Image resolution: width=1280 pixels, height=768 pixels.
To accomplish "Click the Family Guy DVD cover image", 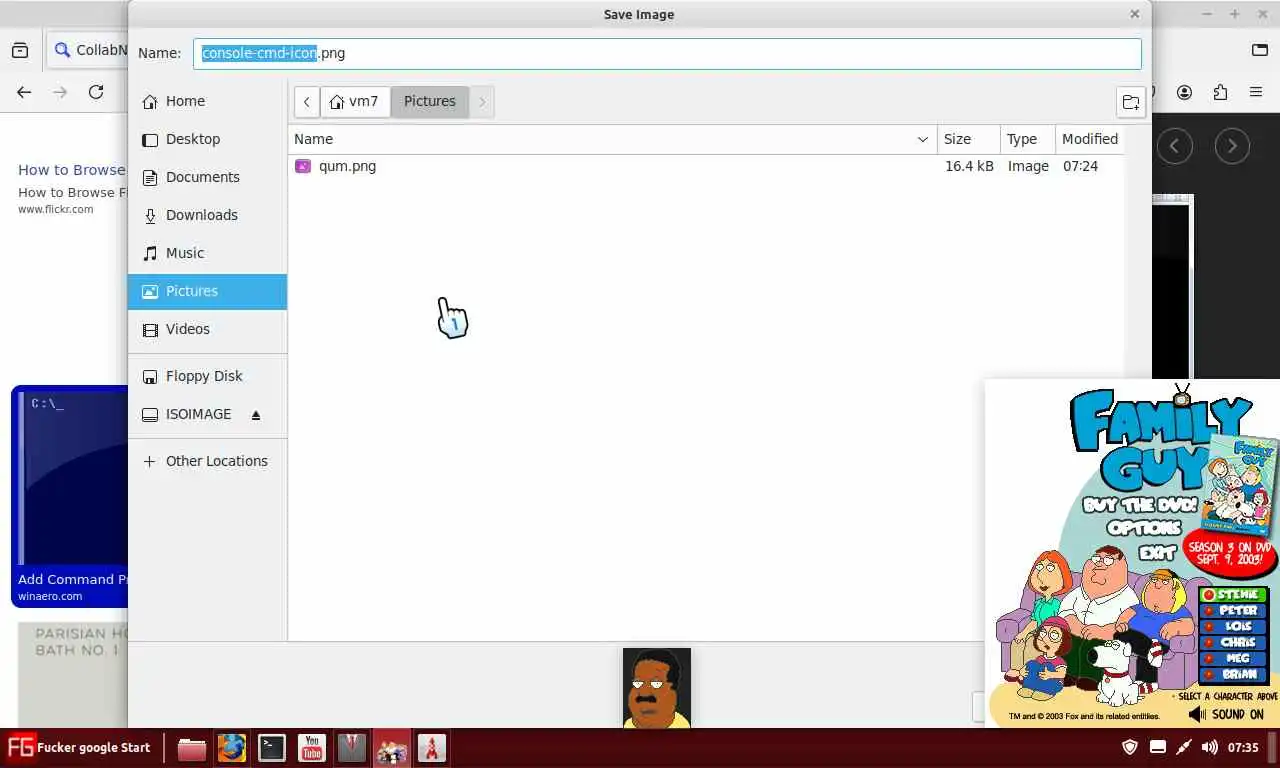I will pyautogui.click(x=1241, y=484).
